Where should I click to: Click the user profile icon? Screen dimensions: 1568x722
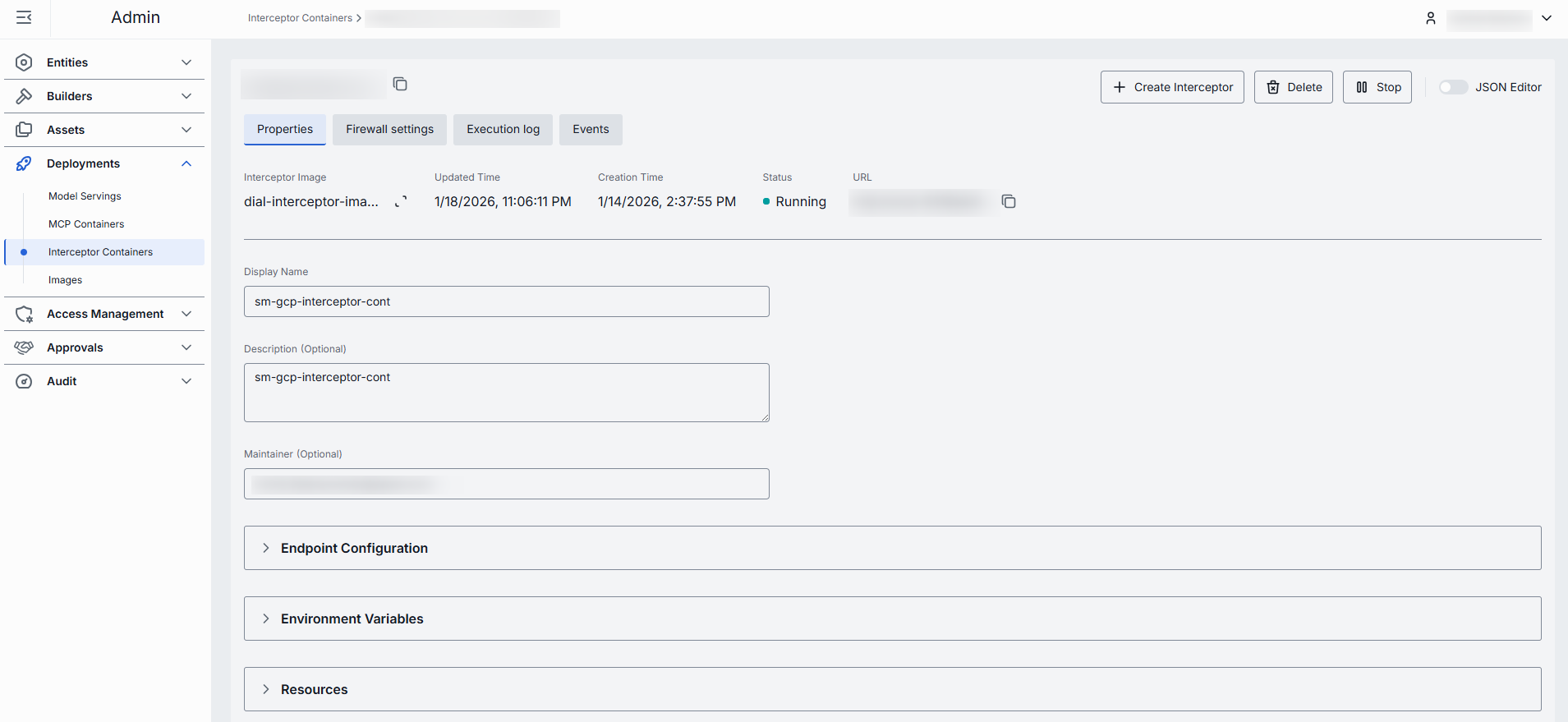(x=1430, y=18)
